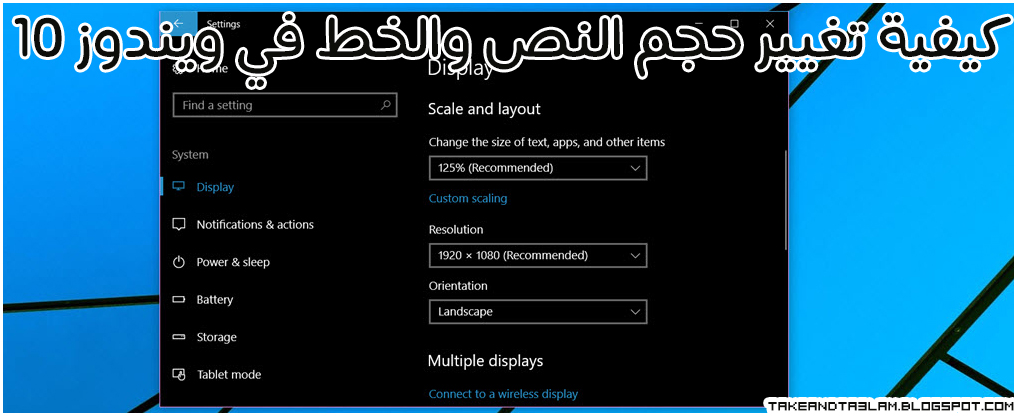The width and height of the screenshot is (1017, 416).
Task: Click the Display monitor icon
Action: (x=178, y=187)
